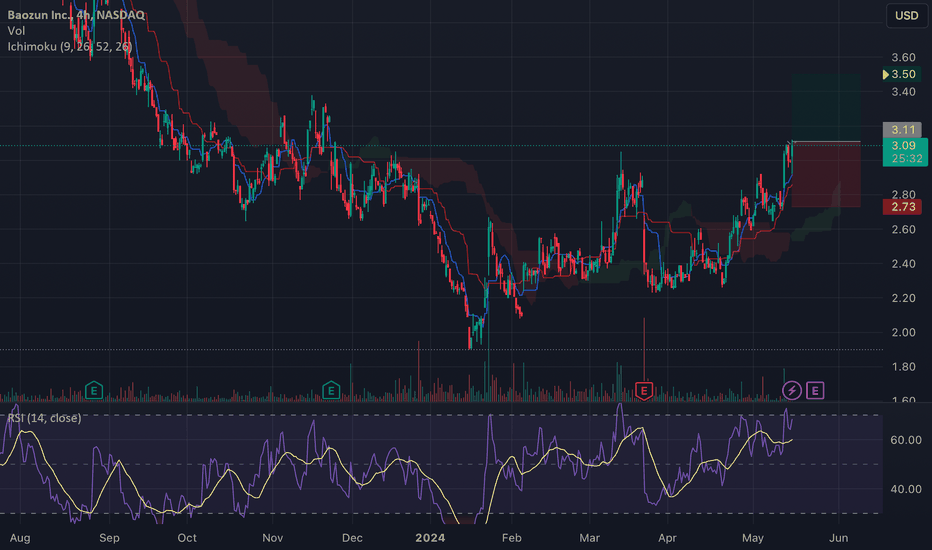Click the Mar label on time axis
Viewport: 932px width, 550px height.
click(x=590, y=538)
